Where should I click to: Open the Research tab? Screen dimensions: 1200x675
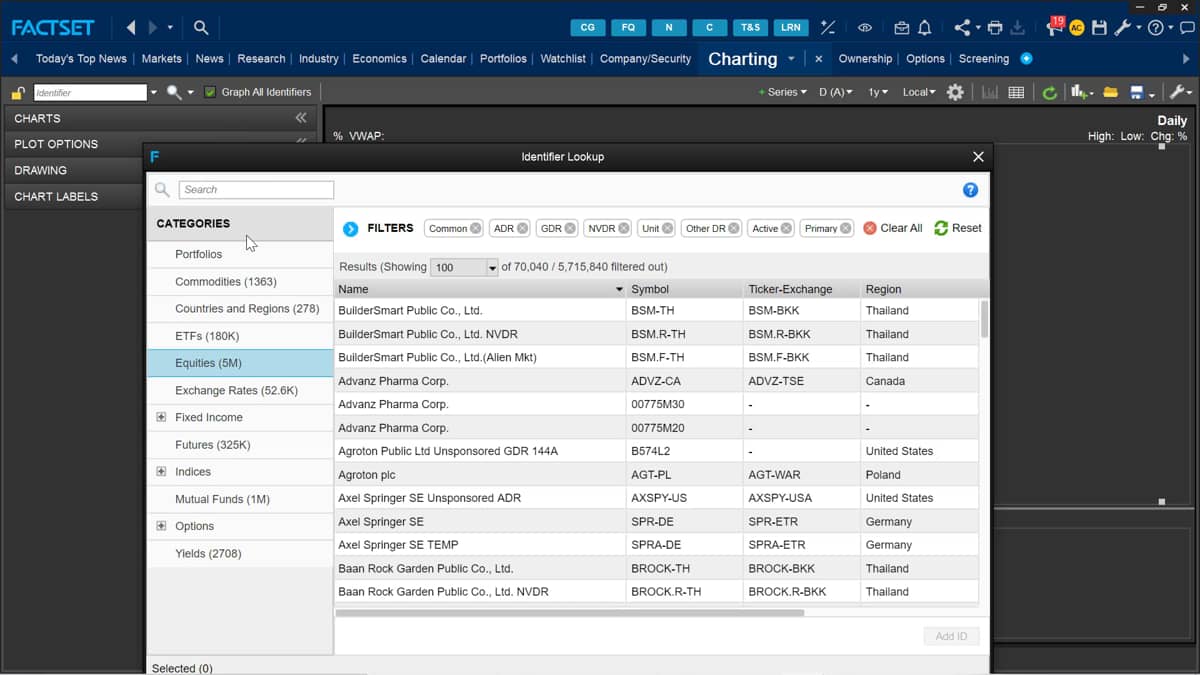tap(261, 58)
